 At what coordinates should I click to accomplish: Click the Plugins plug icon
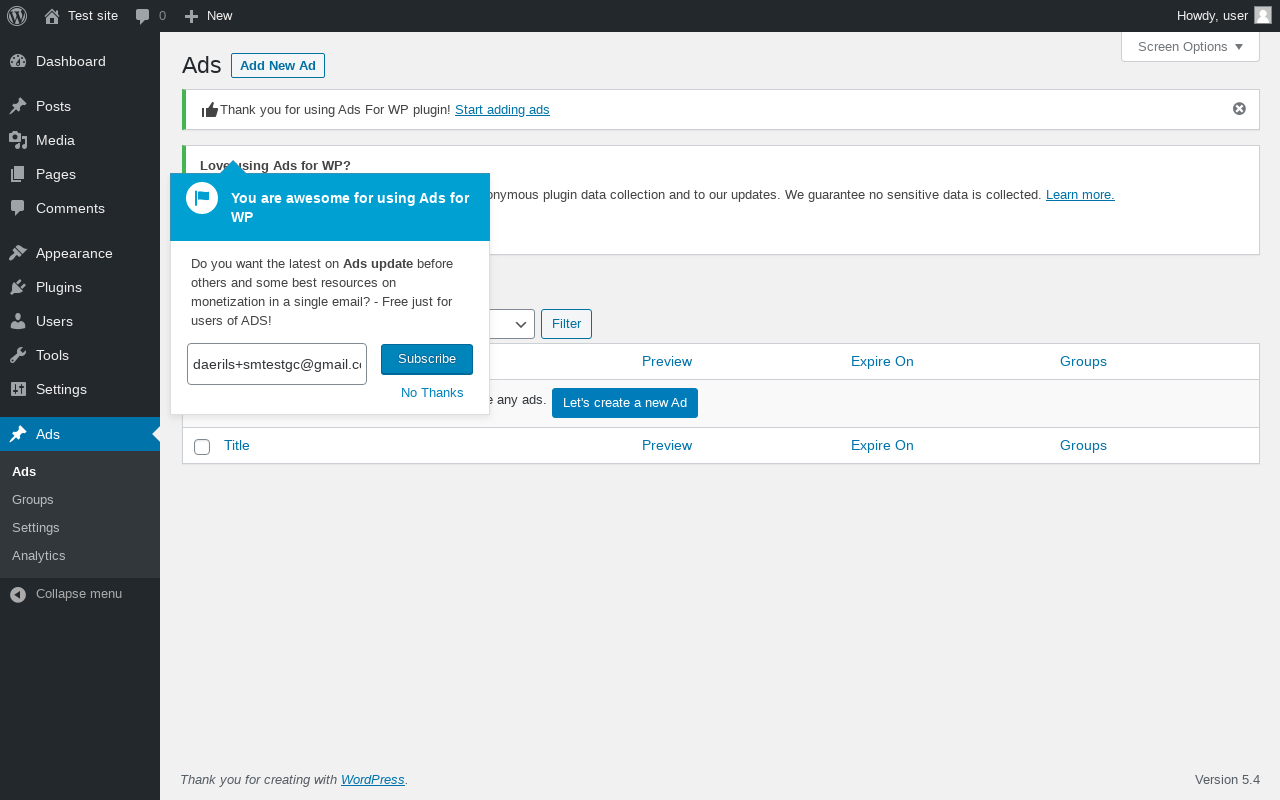18,287
